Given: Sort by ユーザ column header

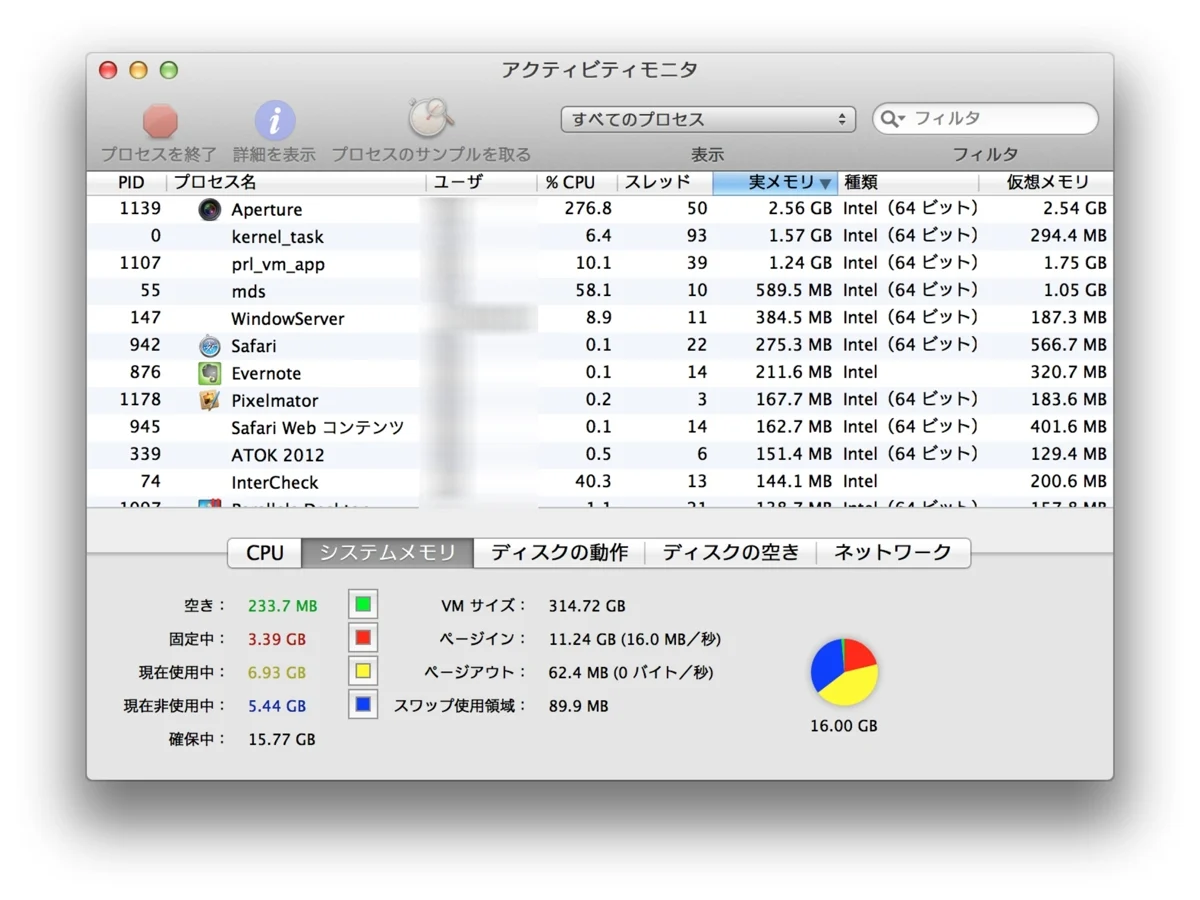Looking at the screenshot, I should point(482,183).
